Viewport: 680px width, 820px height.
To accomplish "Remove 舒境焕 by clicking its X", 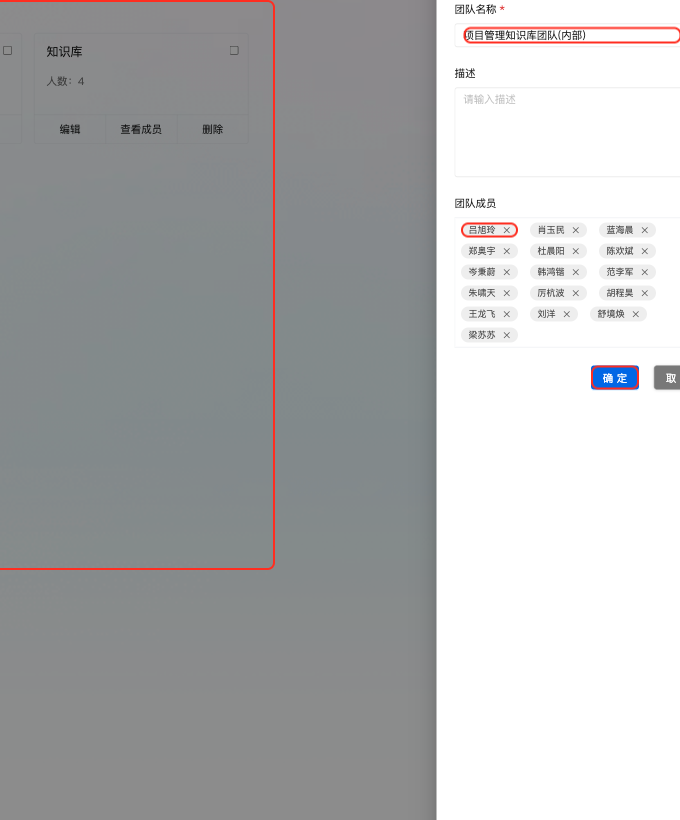I will tap(636, 314).
